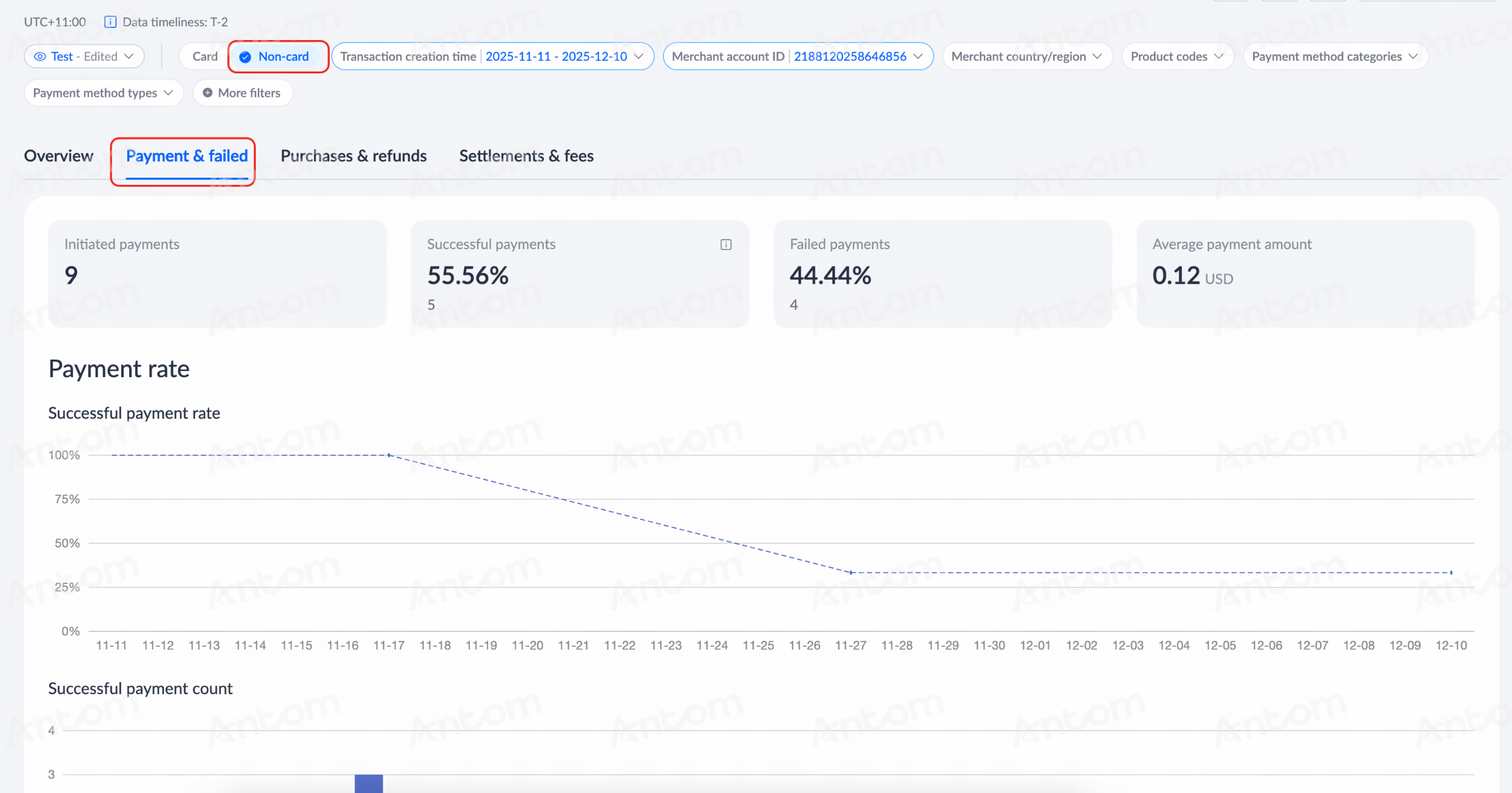Toggle the Non-card payment filter
1512x793 pixels.
(x=276, y=56)
